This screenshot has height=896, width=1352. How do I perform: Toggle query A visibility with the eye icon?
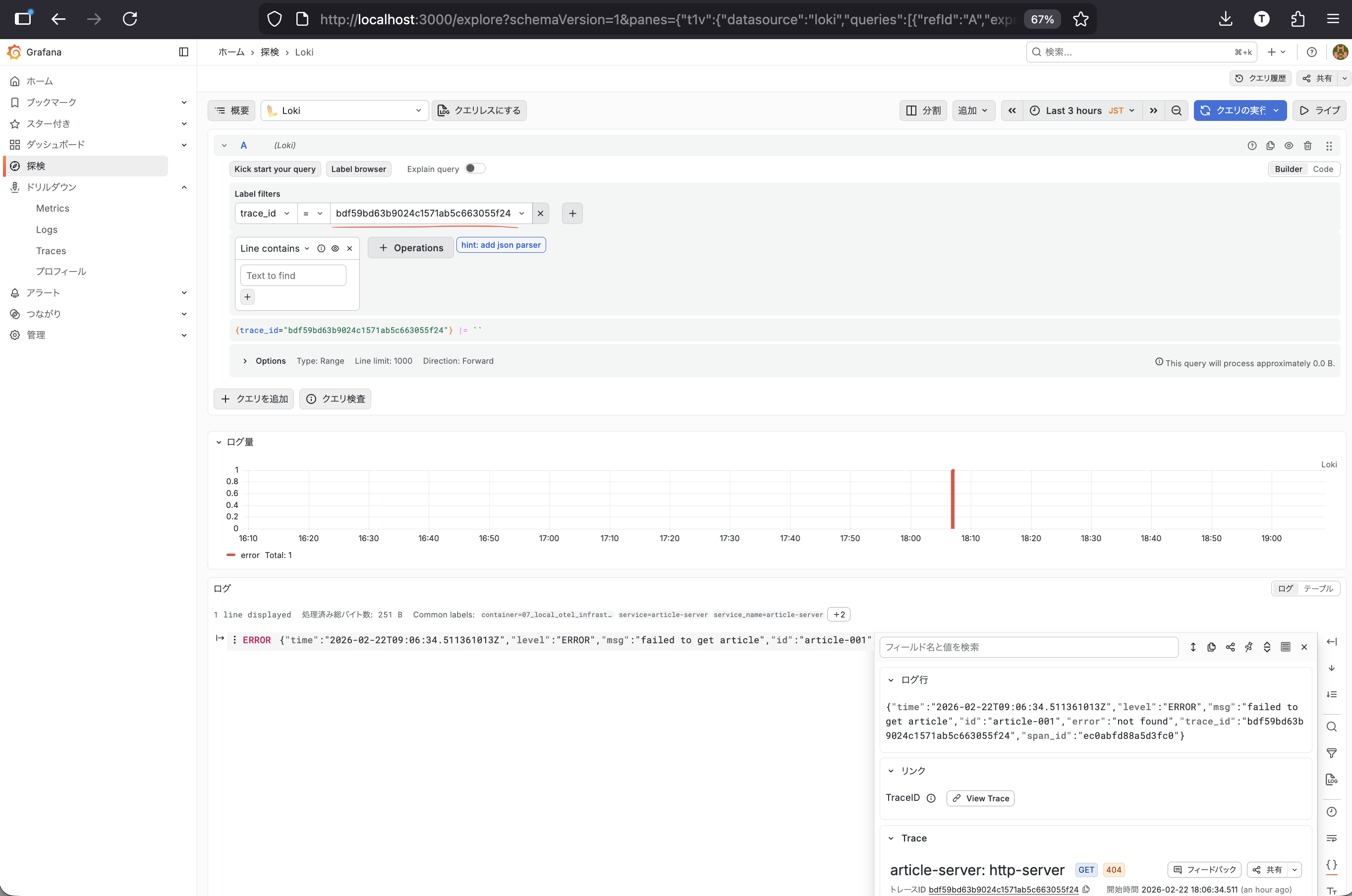click(x=1289, y=146)
